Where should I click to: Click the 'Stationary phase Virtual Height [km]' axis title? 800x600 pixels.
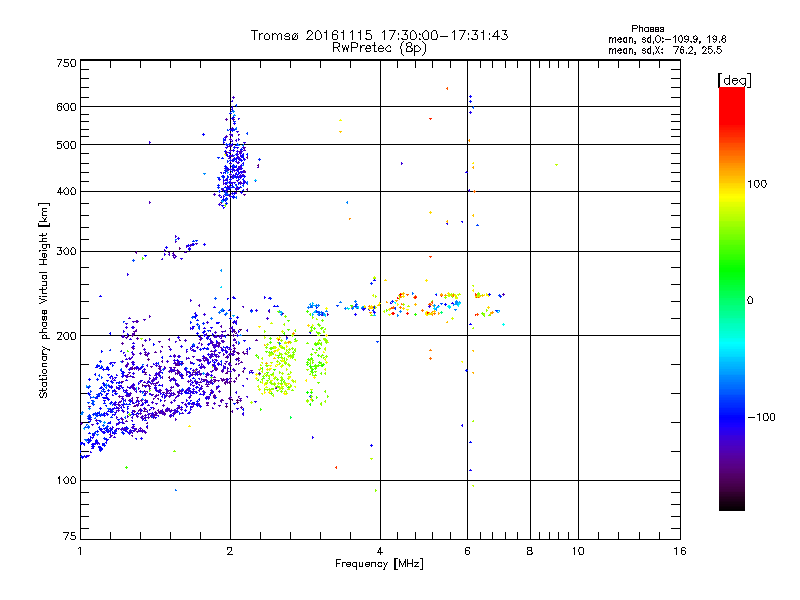(44, 300)
